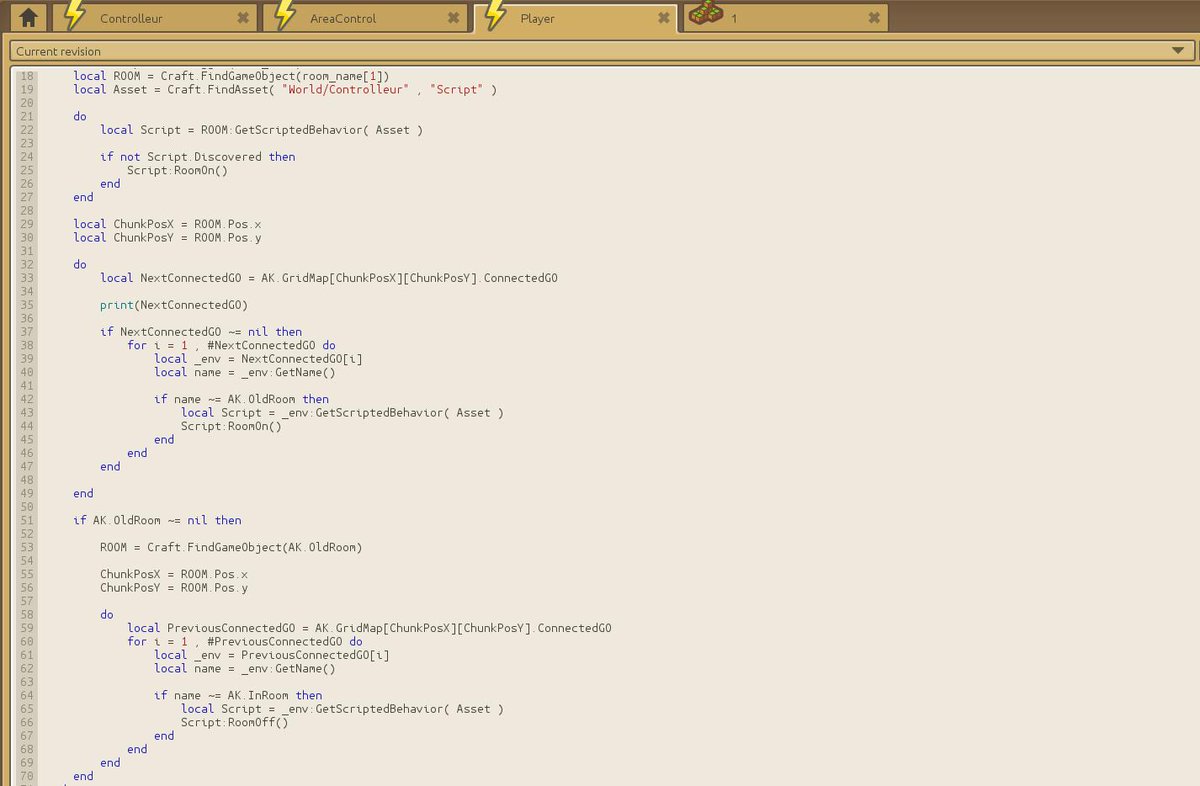Screen dimensions: 1200x786
Task: Click the AreaControl tab lightning script icon
Action: tap(285, 17)
